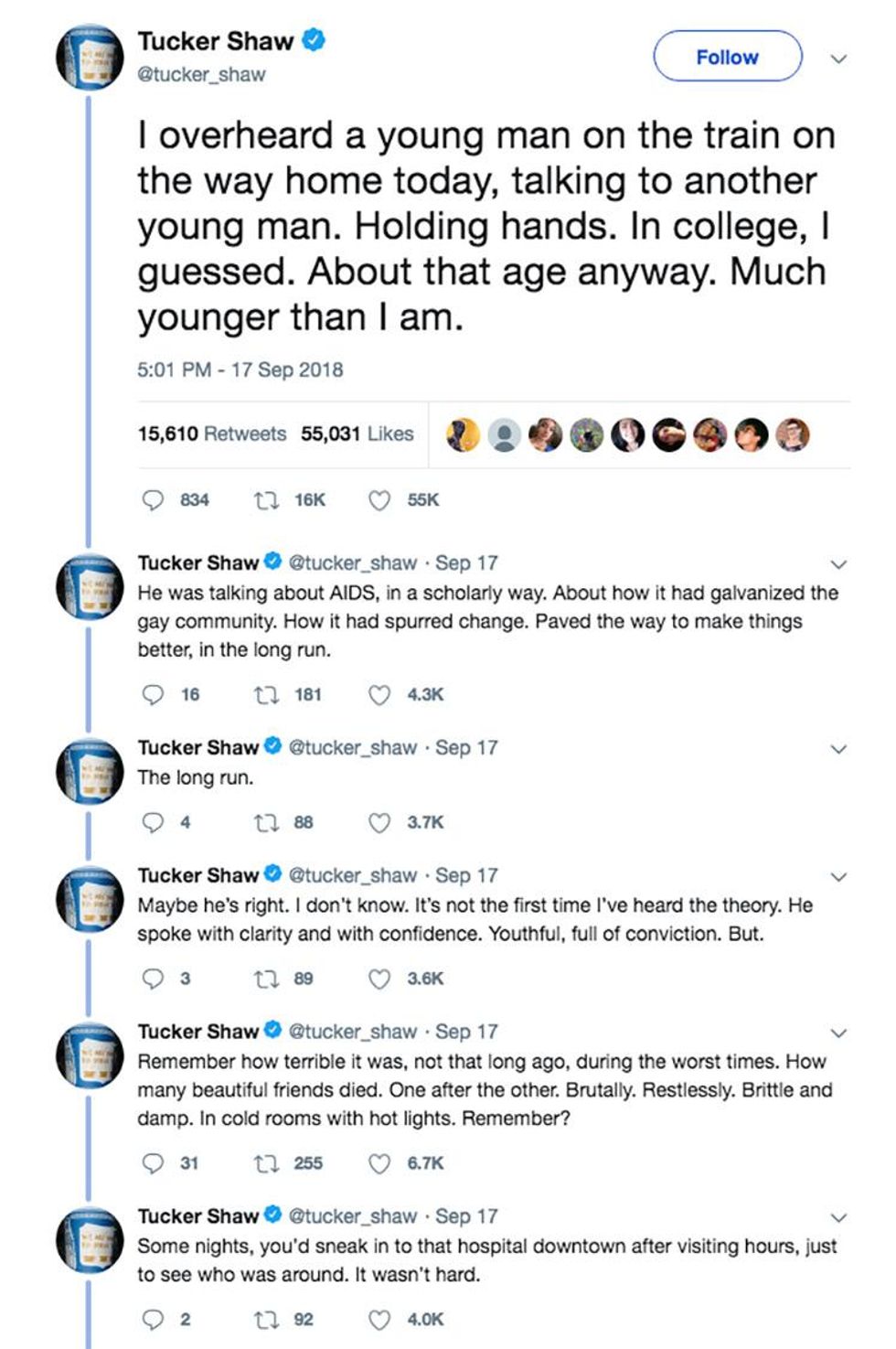The width and height of the screenshot is (896, 1349).
Task: Like "The long run." tweet
Action: [379, 823]
